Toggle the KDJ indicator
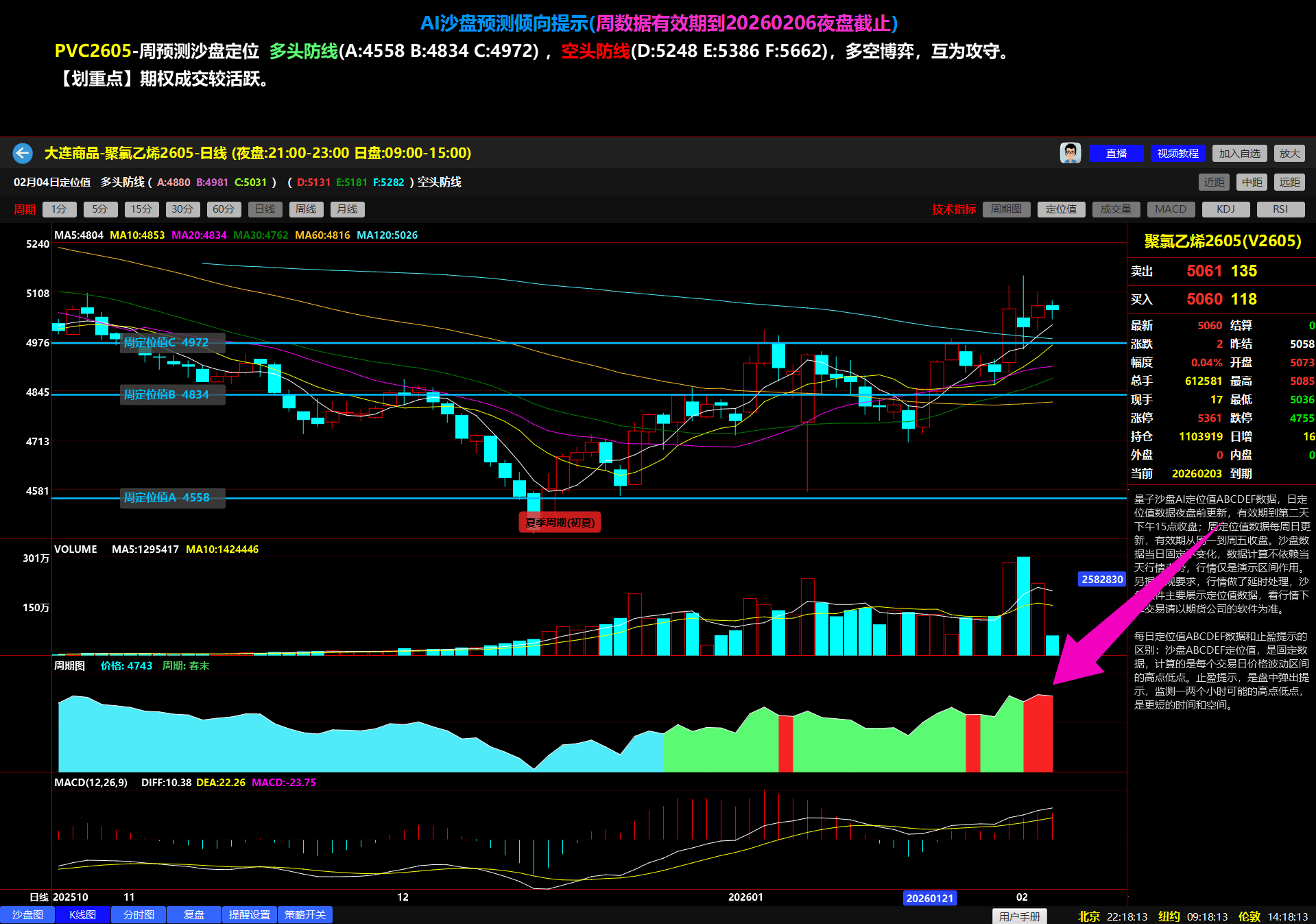 [1225, 209]
